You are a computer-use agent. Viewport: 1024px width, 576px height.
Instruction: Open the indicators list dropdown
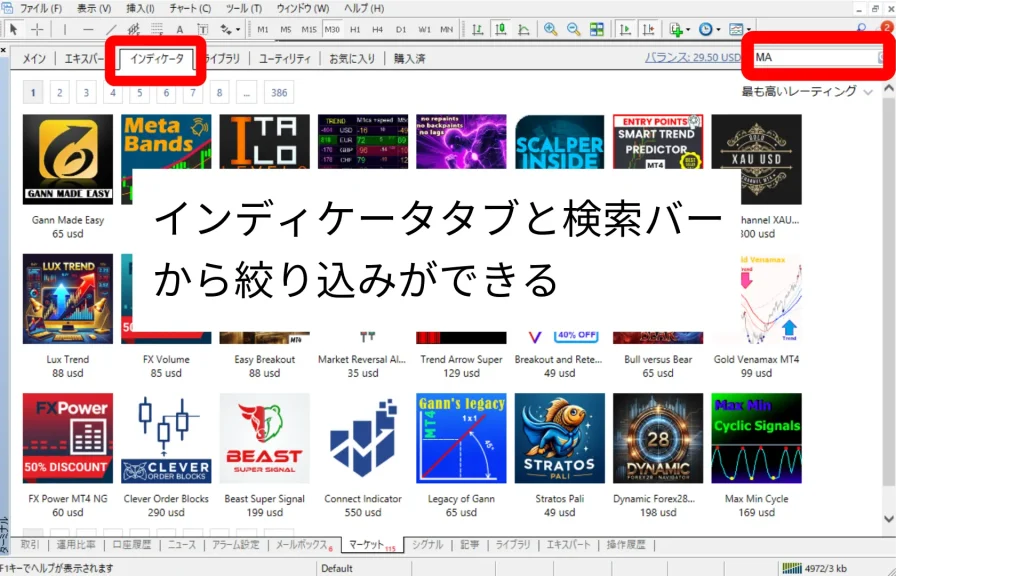click(679, 29)
